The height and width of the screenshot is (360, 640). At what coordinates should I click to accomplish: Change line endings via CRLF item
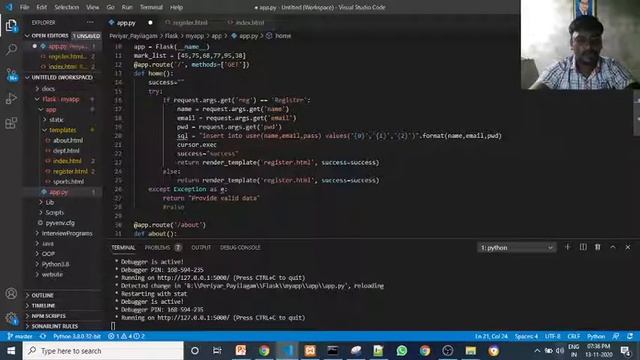[573, 336]
